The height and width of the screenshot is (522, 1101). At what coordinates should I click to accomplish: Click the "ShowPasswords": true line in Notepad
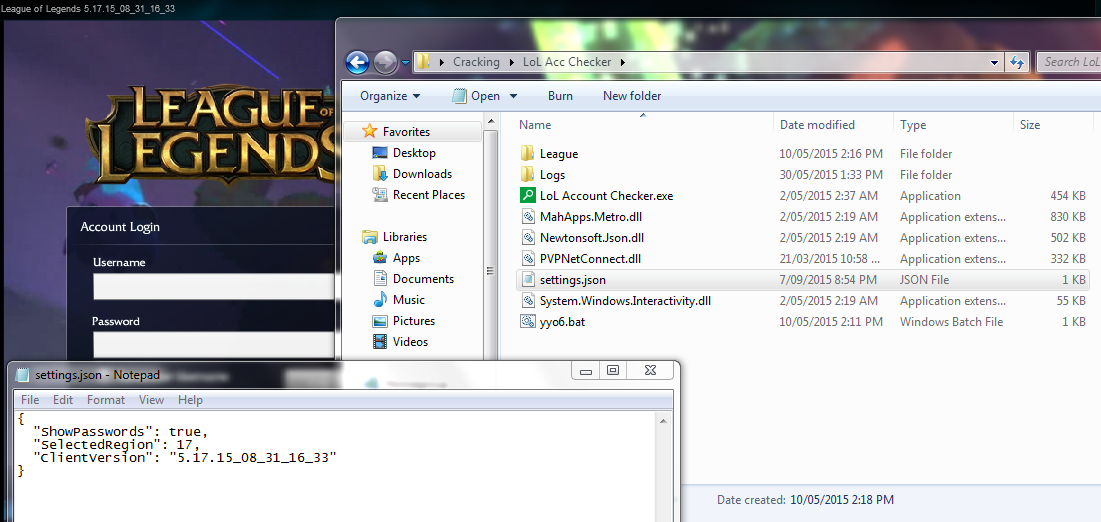tap(121, 432)
